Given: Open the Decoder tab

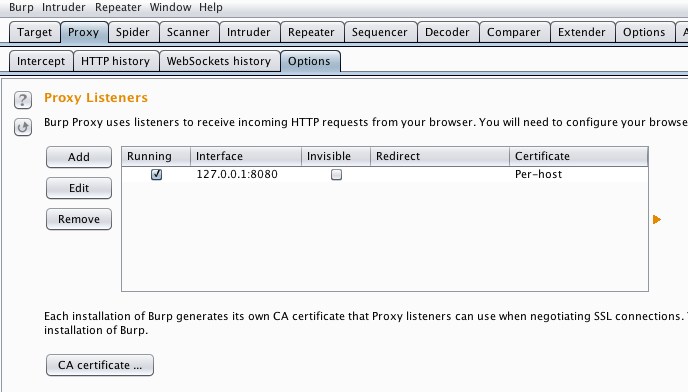Looking at the screenshot, I should tap(448, 32).
